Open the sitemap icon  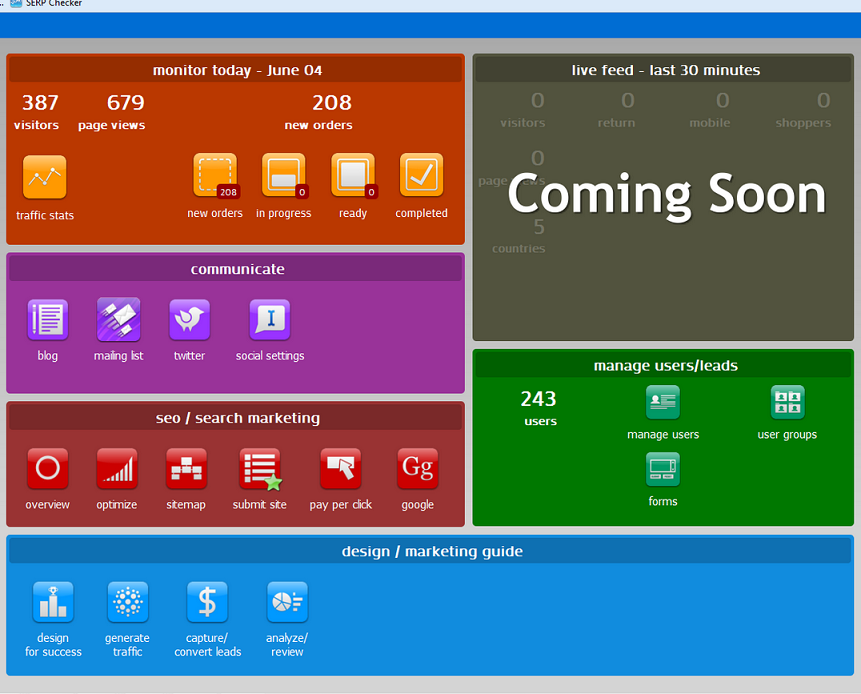tap(186, 469)
